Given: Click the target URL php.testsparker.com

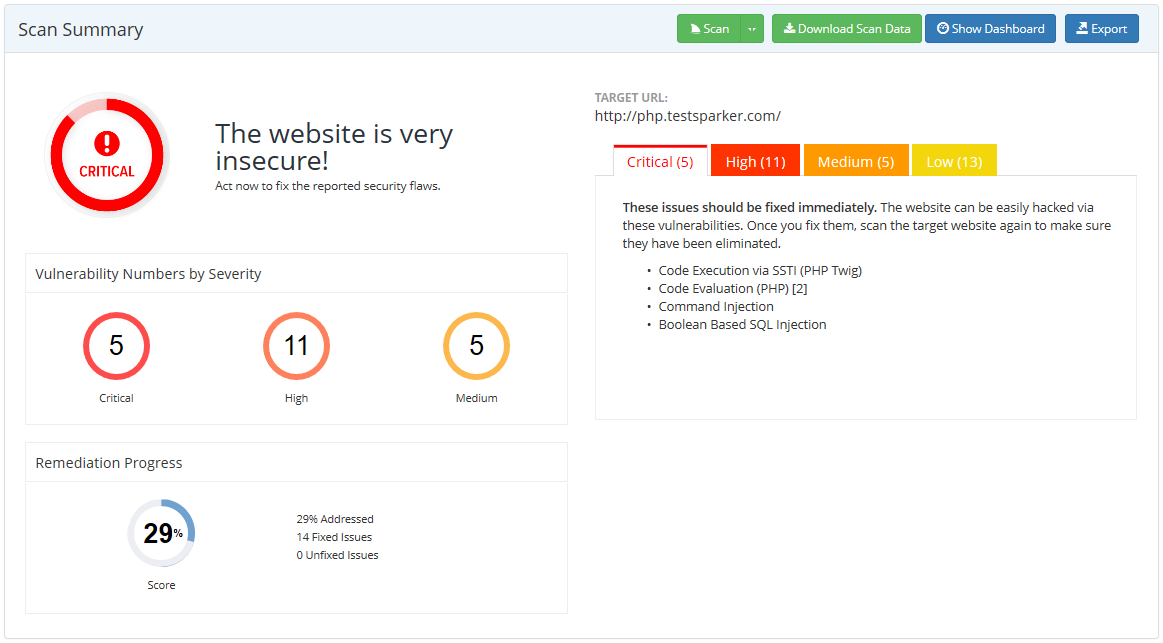Looking at the screenshot, I should click(x=687, y=116).
